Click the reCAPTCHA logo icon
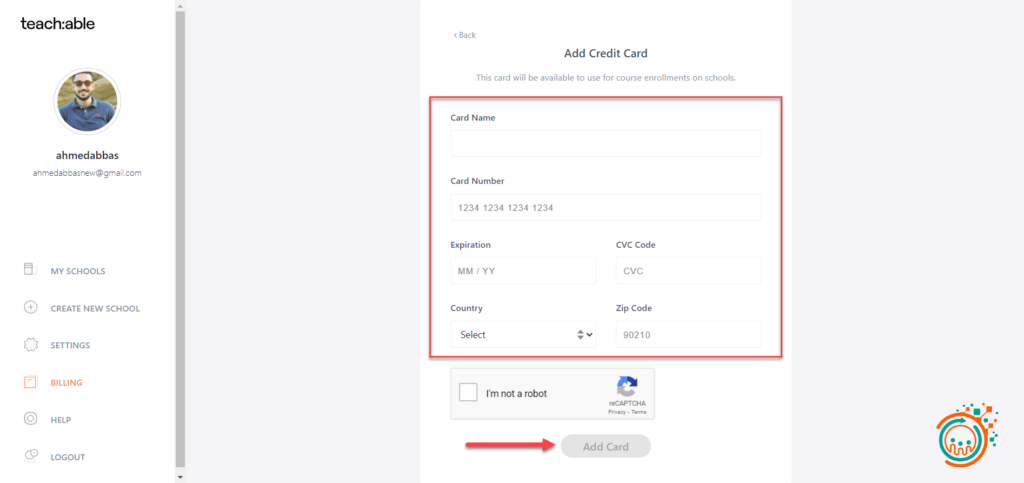1024x483 pixels. pos(627,387)
